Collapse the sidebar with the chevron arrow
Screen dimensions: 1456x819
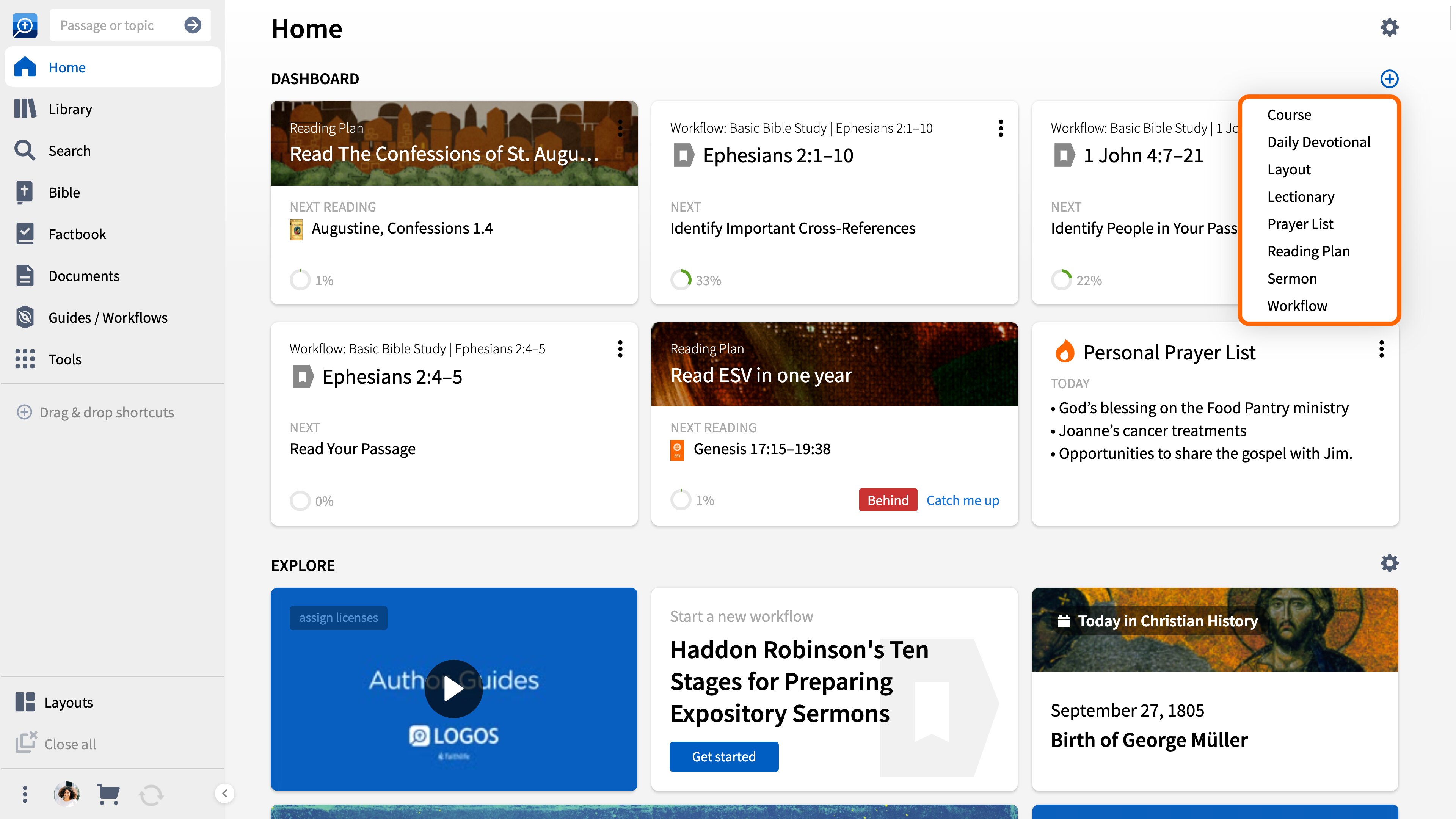click(x=224, y=794)
